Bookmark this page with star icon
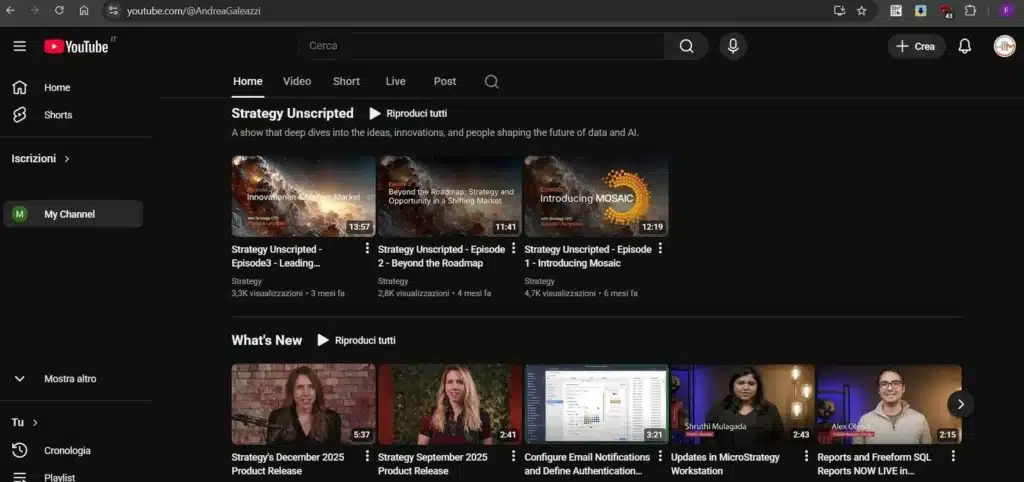Screen dimensions: 1024x482 (x=861, y=10)
